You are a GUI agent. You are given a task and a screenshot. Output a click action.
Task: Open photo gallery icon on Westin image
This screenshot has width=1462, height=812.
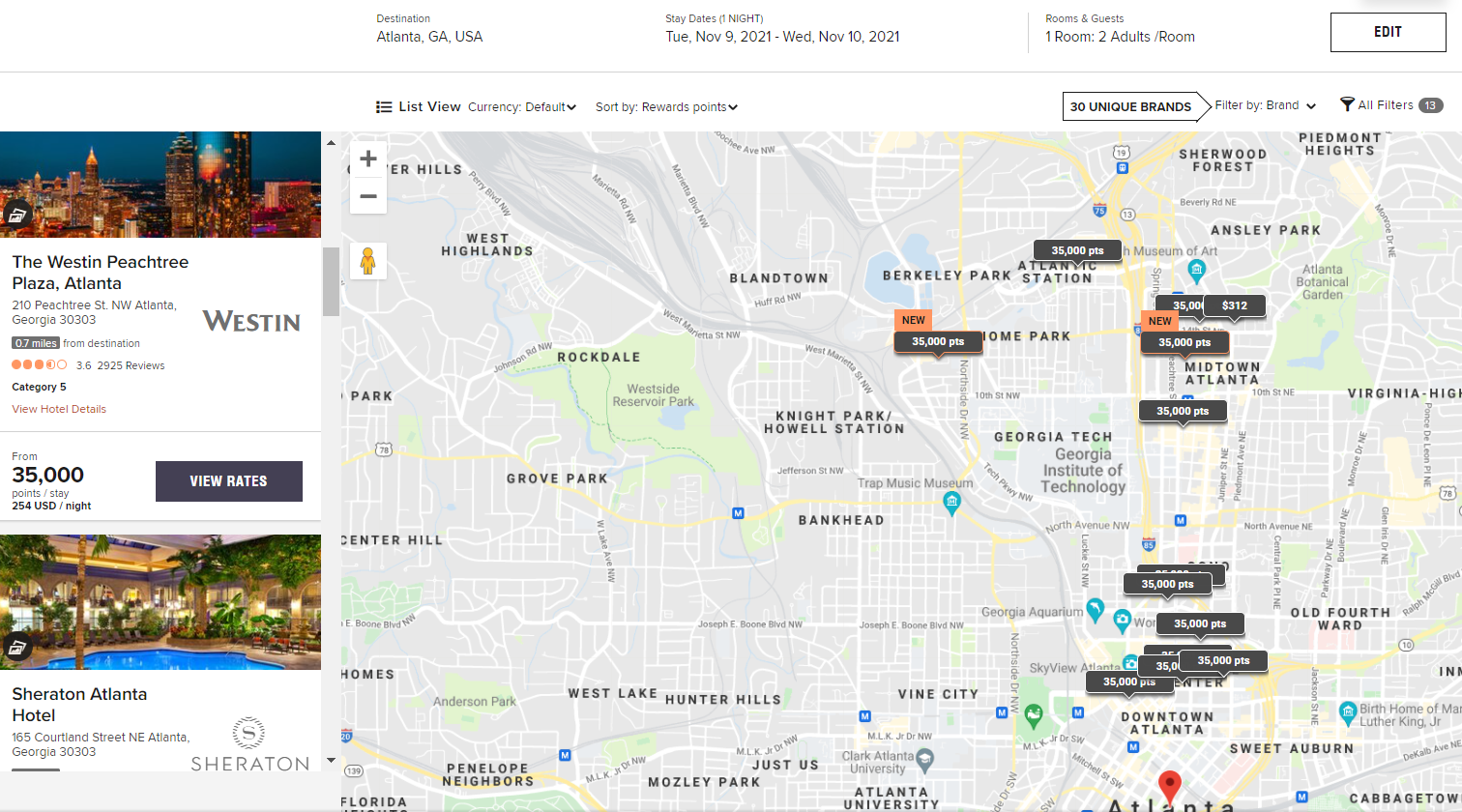17,216
